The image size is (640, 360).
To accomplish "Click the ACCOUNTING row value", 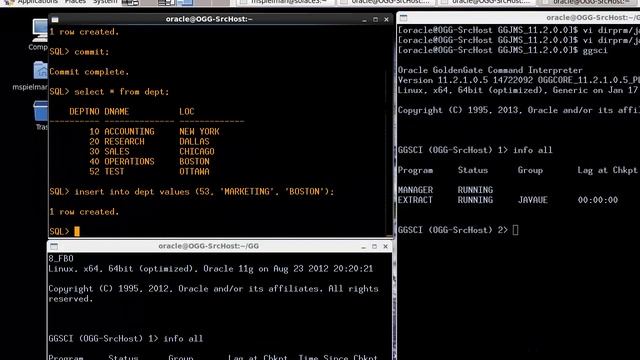I will pyautogui.click(x=129, y=131).
